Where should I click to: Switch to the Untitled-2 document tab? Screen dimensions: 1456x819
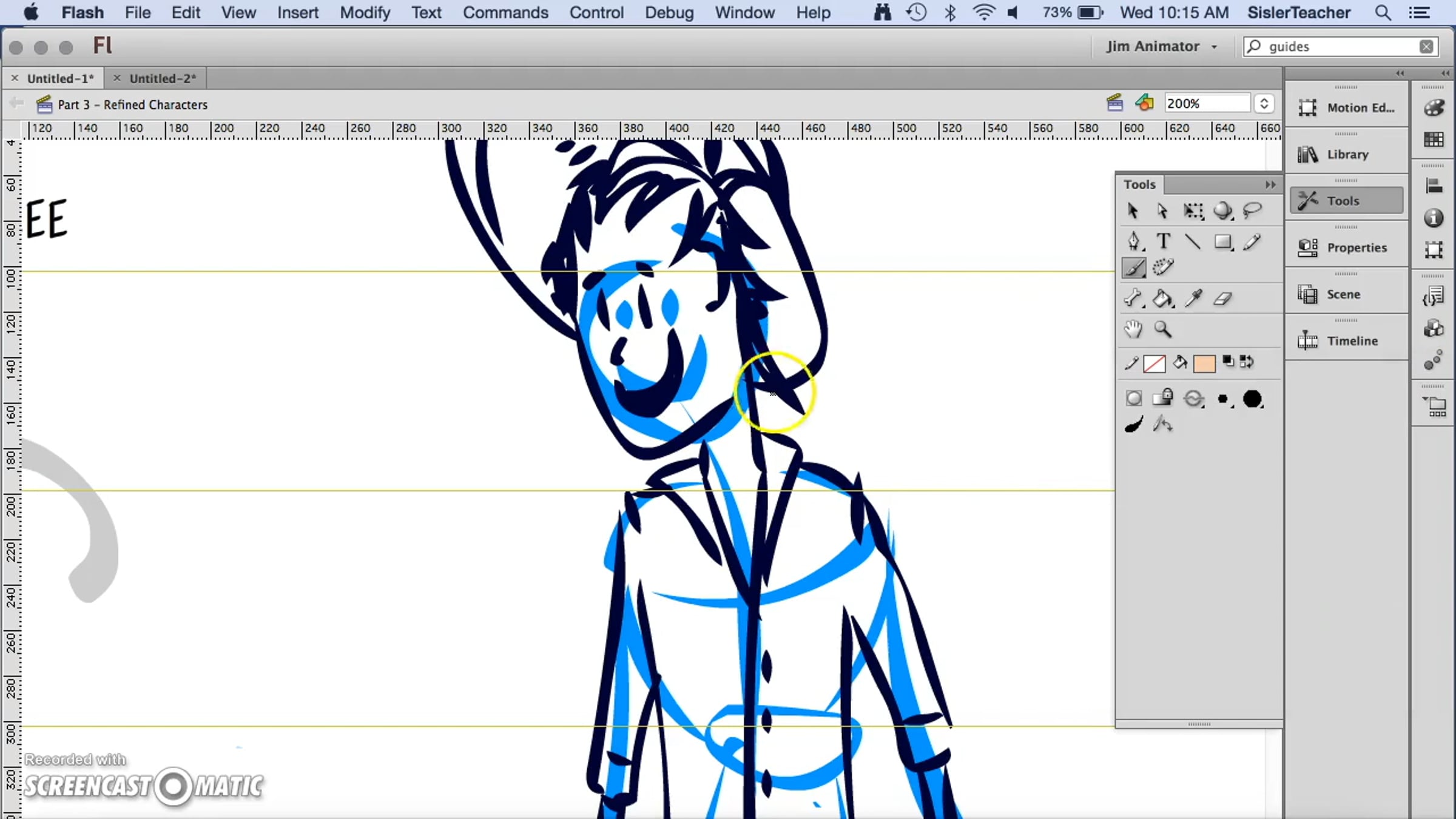click(162, 78)
